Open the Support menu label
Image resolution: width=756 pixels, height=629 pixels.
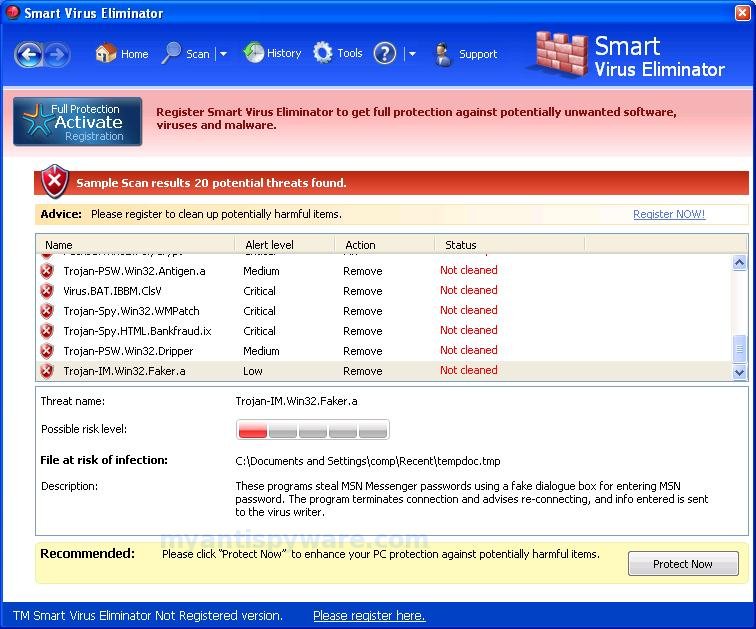pyautogui.click(x=478, y=54)
